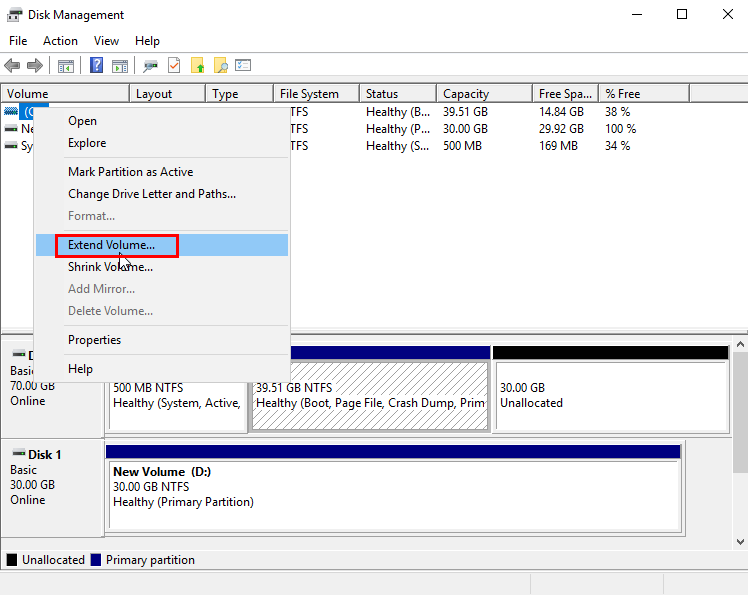Screen dimensions: 748x595
Task: Click the yellow folder up-arrow icon
Action: pyautogui.click(x=197, y=65)
